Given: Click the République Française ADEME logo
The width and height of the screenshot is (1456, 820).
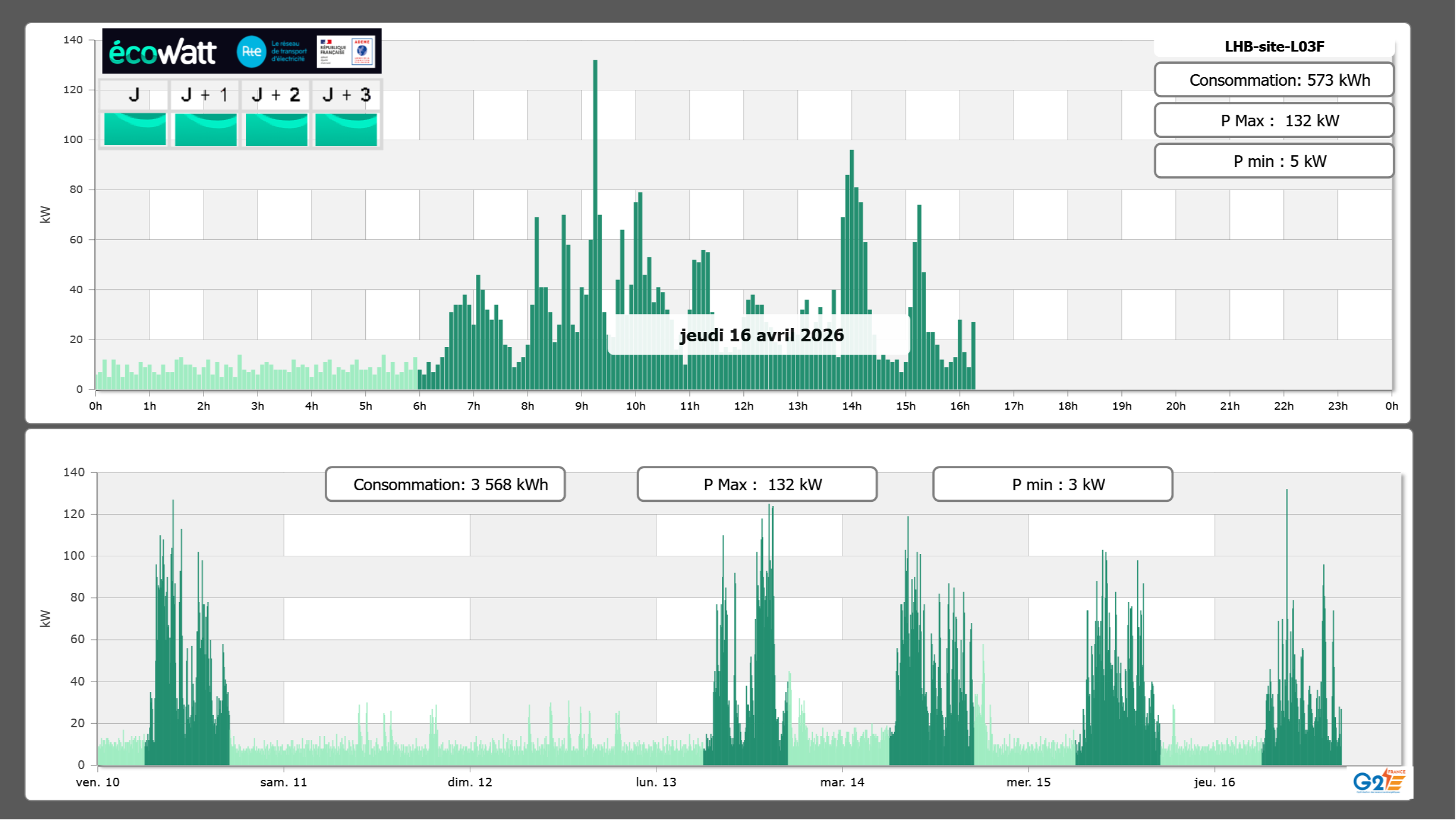Looking at the screenshot, I should 346,52.
